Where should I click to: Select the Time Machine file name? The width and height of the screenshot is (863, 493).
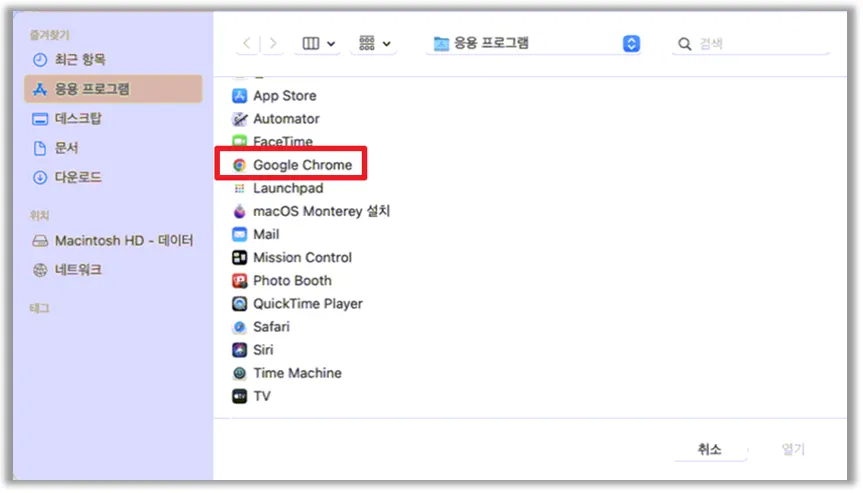tap(297, 373)
